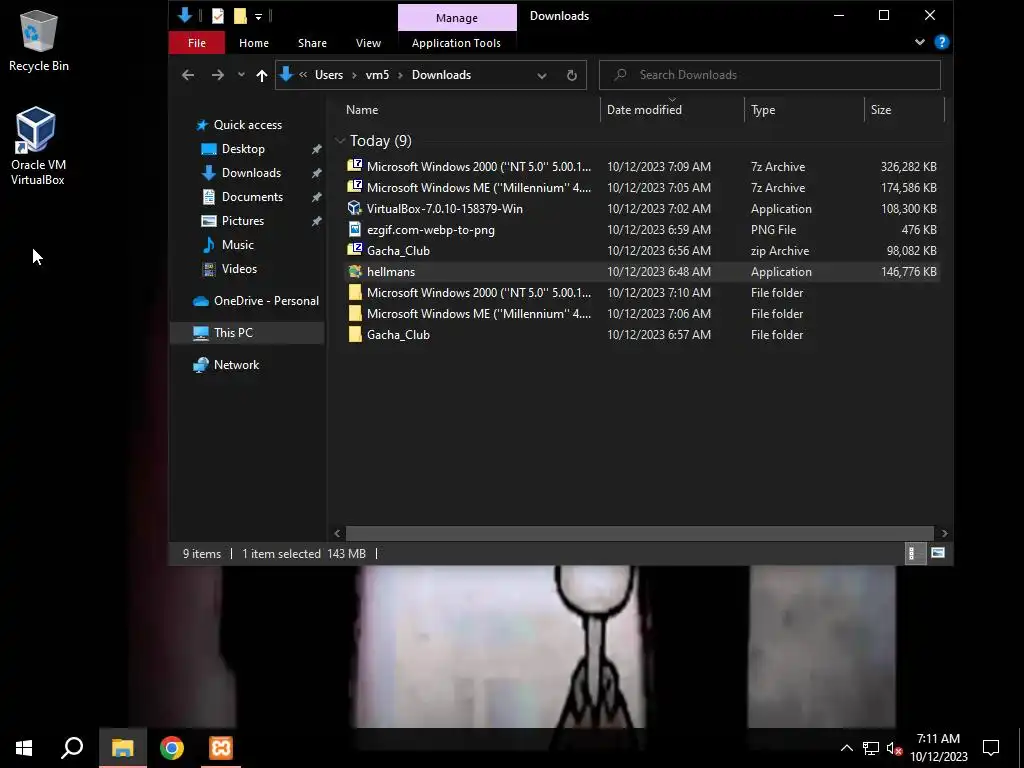Open the address bar history dropdown

click(542, 75)
